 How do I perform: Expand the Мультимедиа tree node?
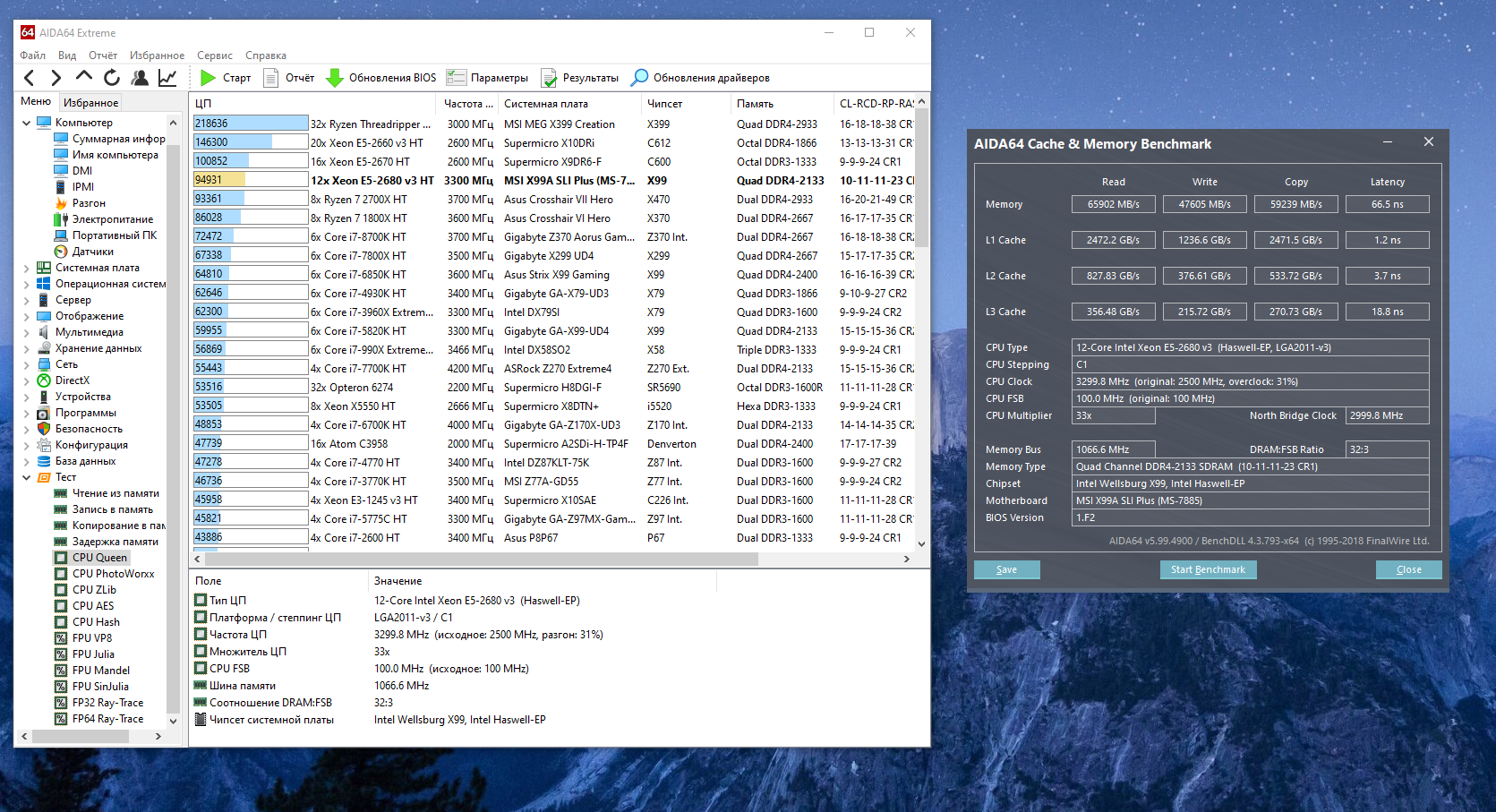[27, 332]
